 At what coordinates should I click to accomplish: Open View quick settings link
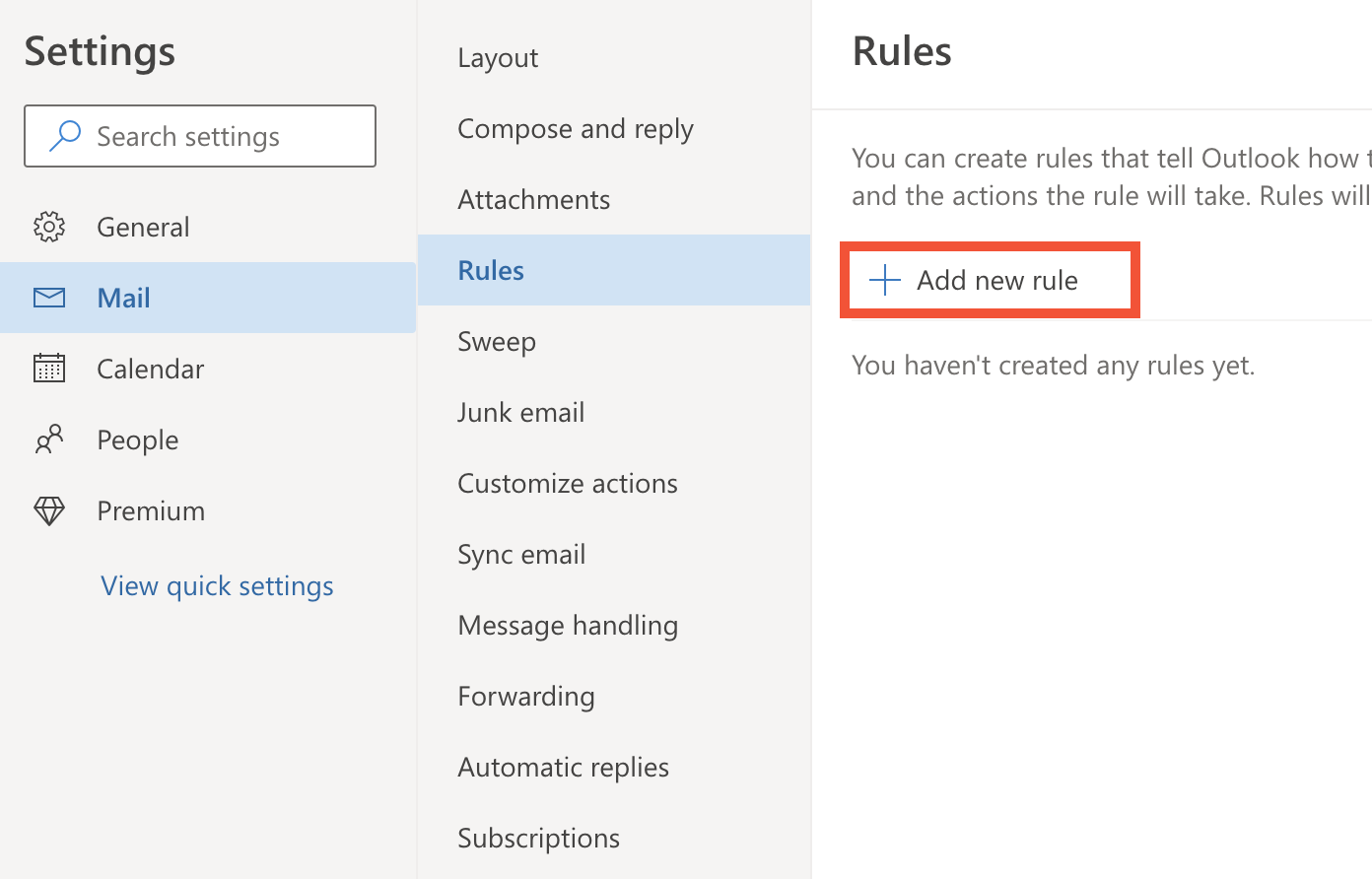(x=216, y=585)
